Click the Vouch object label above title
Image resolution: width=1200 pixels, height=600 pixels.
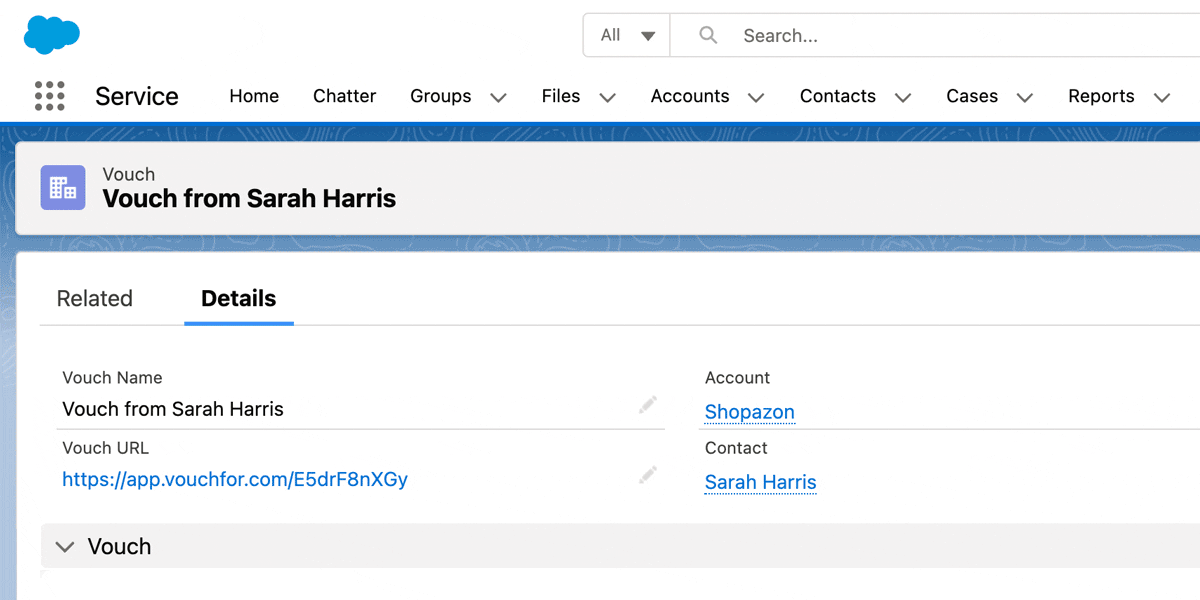(x=129, y=174)
